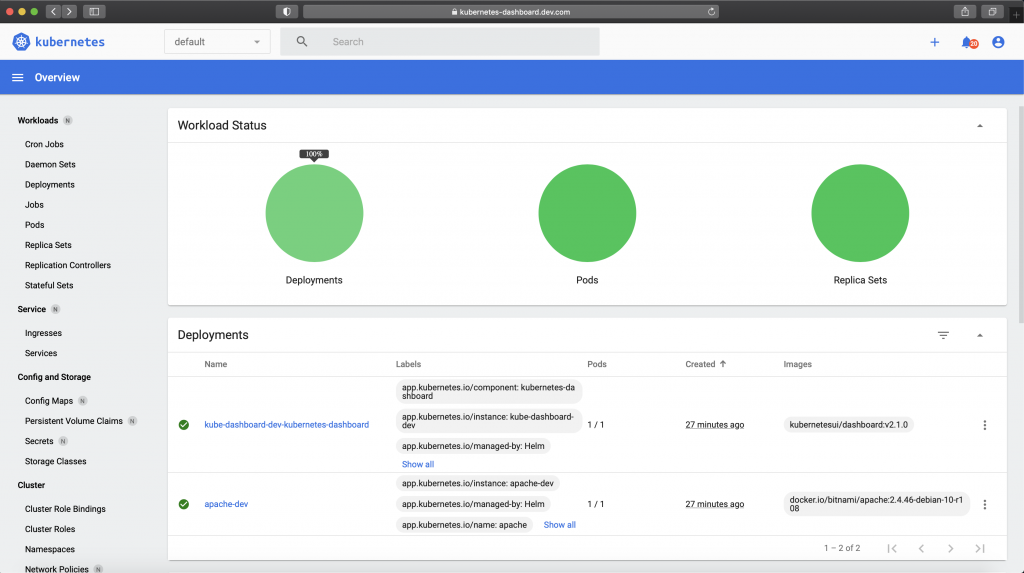Open Cron Jobs in sidebar
The image size is (1024, 573).
coord(44,144)
